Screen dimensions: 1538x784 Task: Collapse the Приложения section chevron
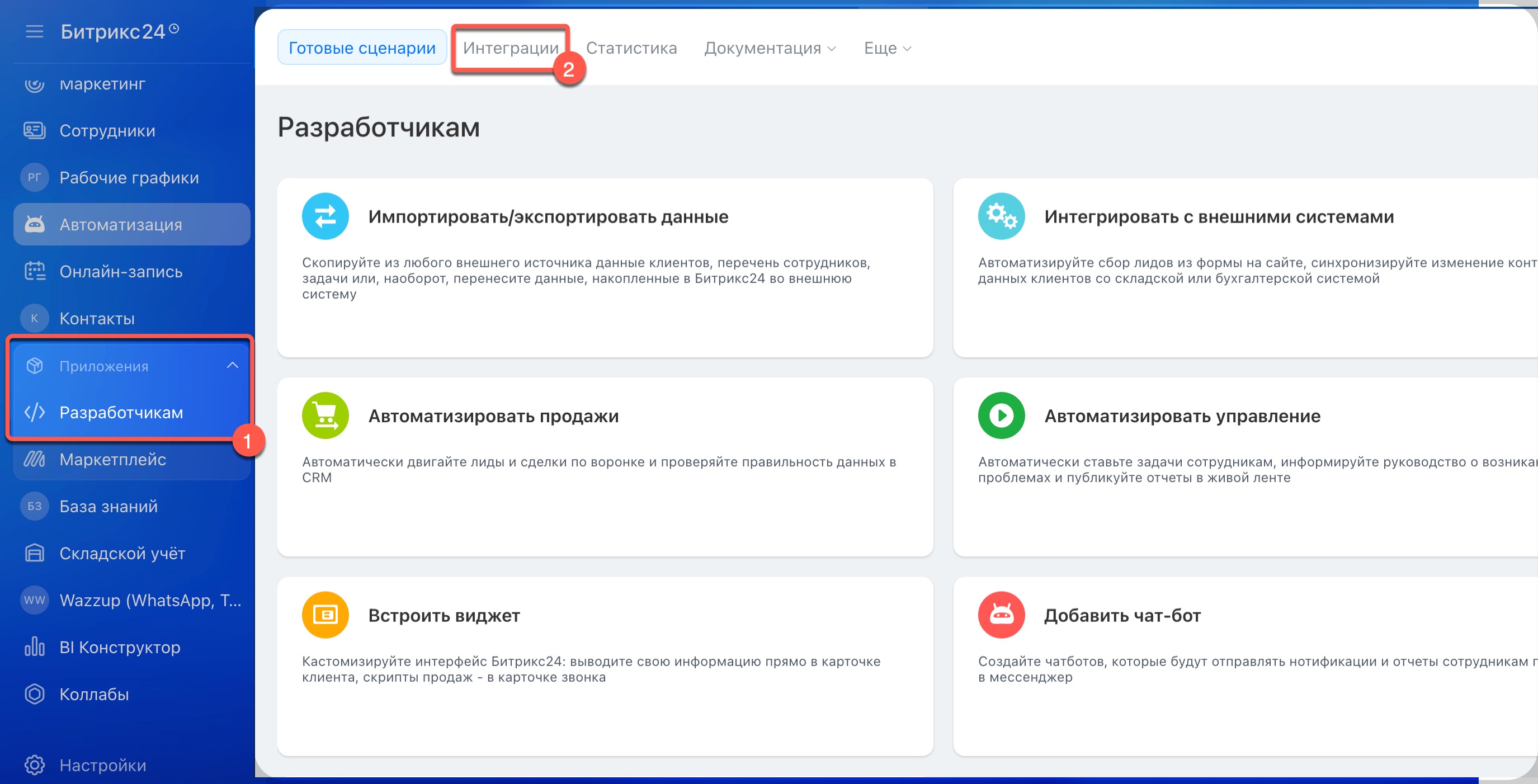[x=232, y=365]
